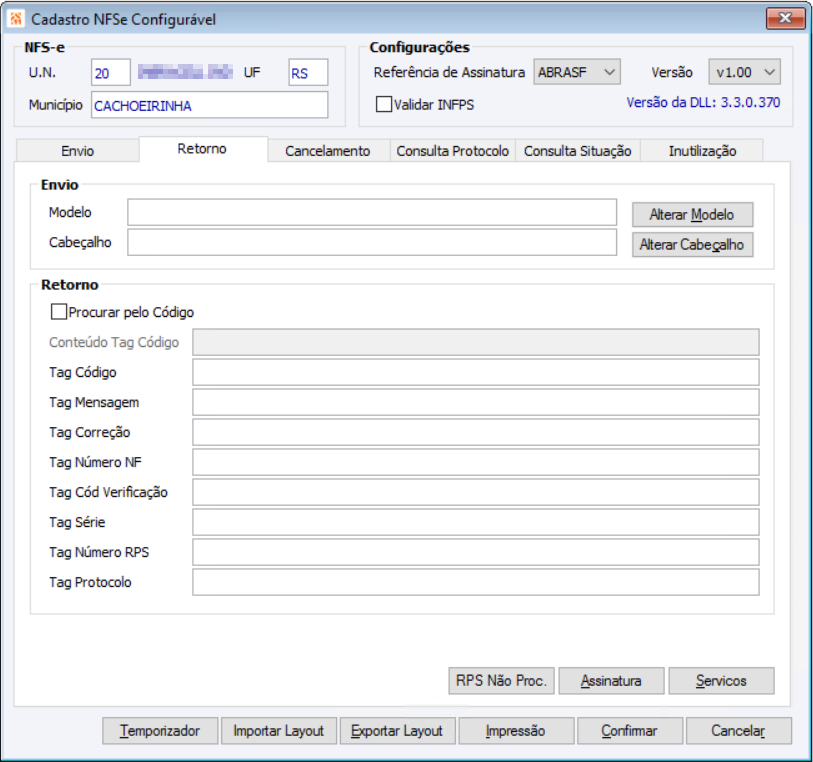The height and width of the screenshot is (762, 813).
Task: Open the Impressão settings
Action: point(516,731)
